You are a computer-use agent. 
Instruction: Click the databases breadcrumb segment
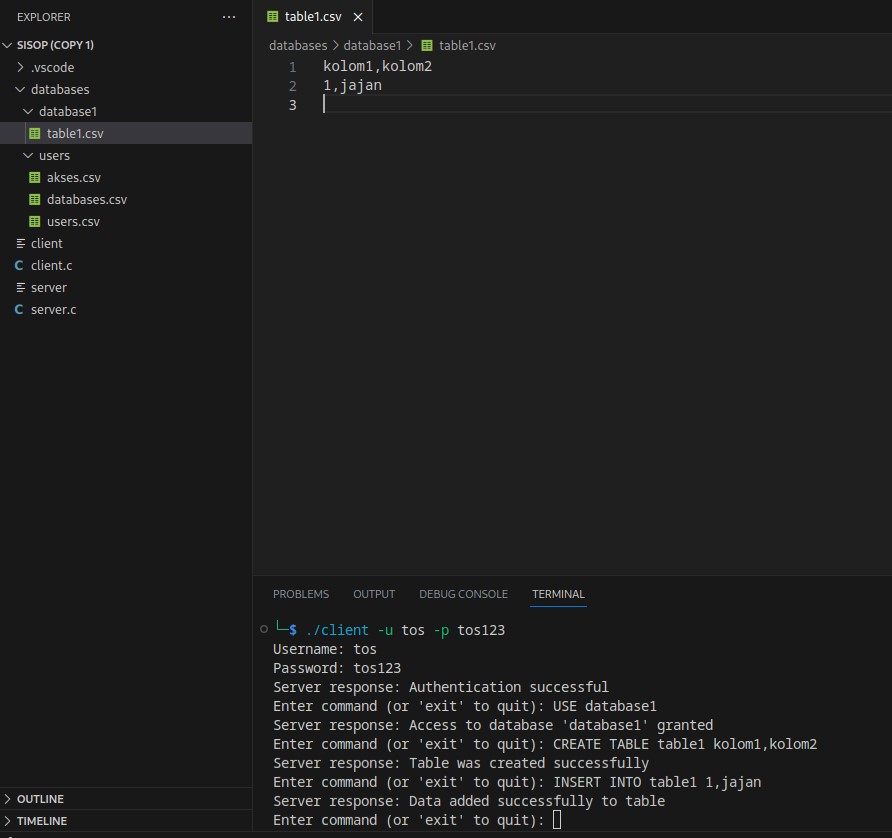click(x=298, y=46)
